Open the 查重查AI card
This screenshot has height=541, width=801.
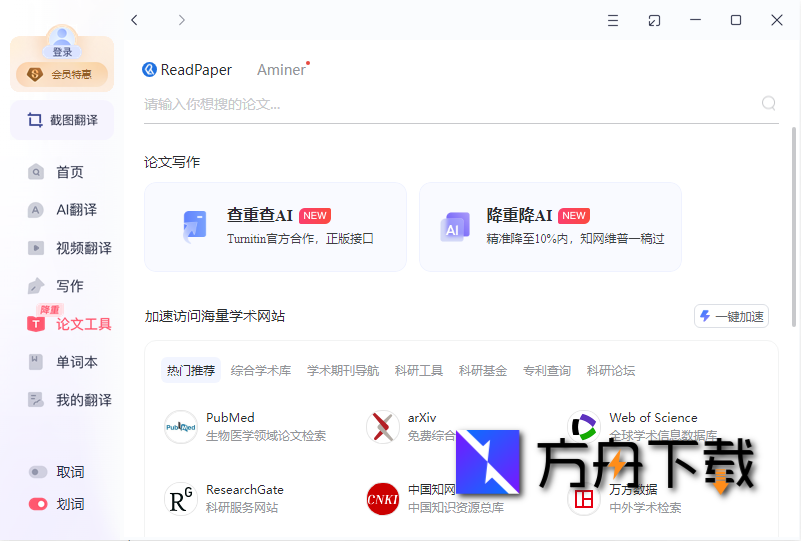click(x=275, y=227)
